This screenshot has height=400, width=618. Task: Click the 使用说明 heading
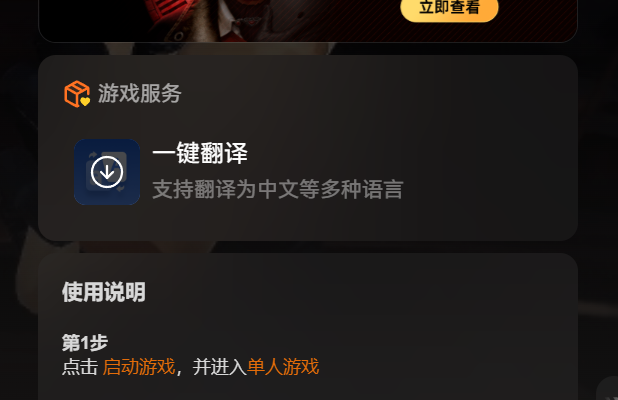[x=104, y=292]
